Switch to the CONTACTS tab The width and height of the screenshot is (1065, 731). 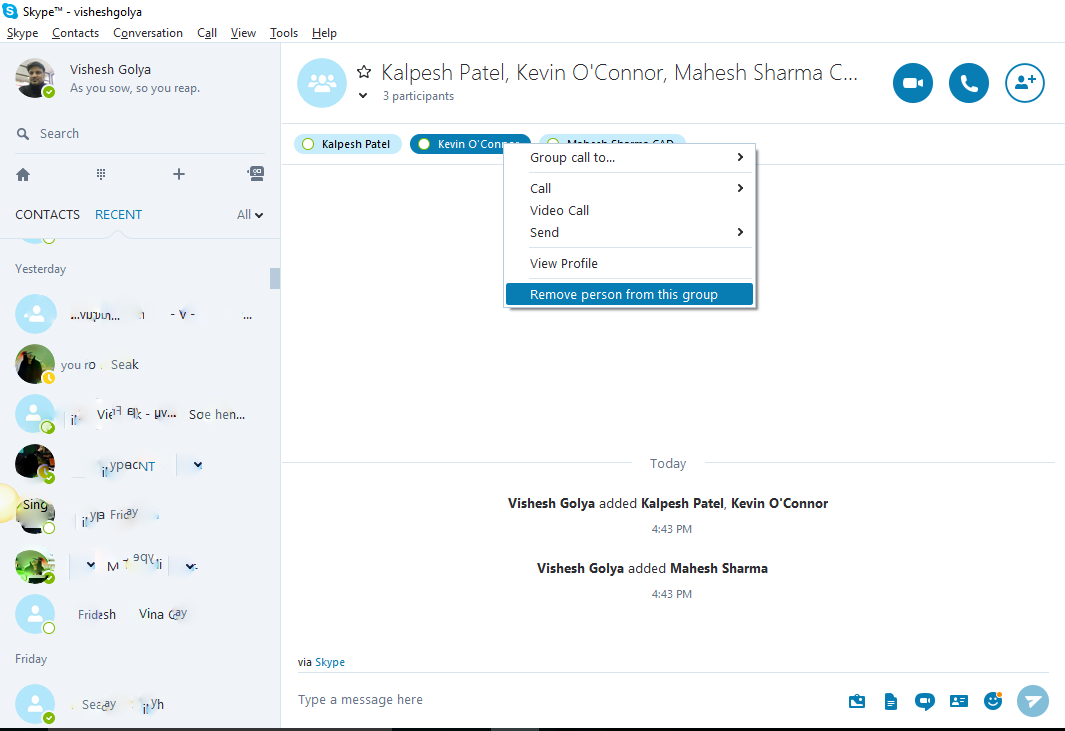48,215
